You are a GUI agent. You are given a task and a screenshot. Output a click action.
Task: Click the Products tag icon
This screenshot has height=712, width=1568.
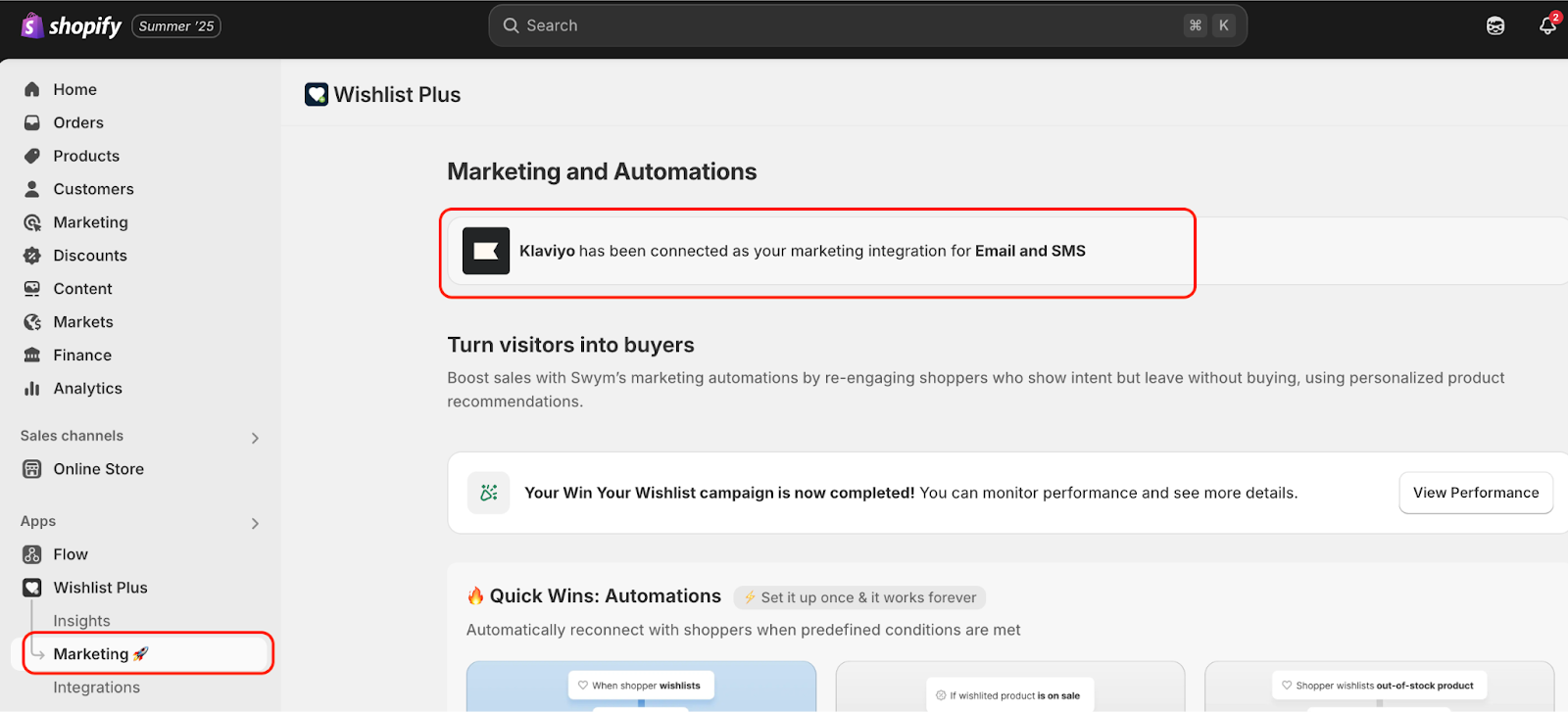(32, 156)
